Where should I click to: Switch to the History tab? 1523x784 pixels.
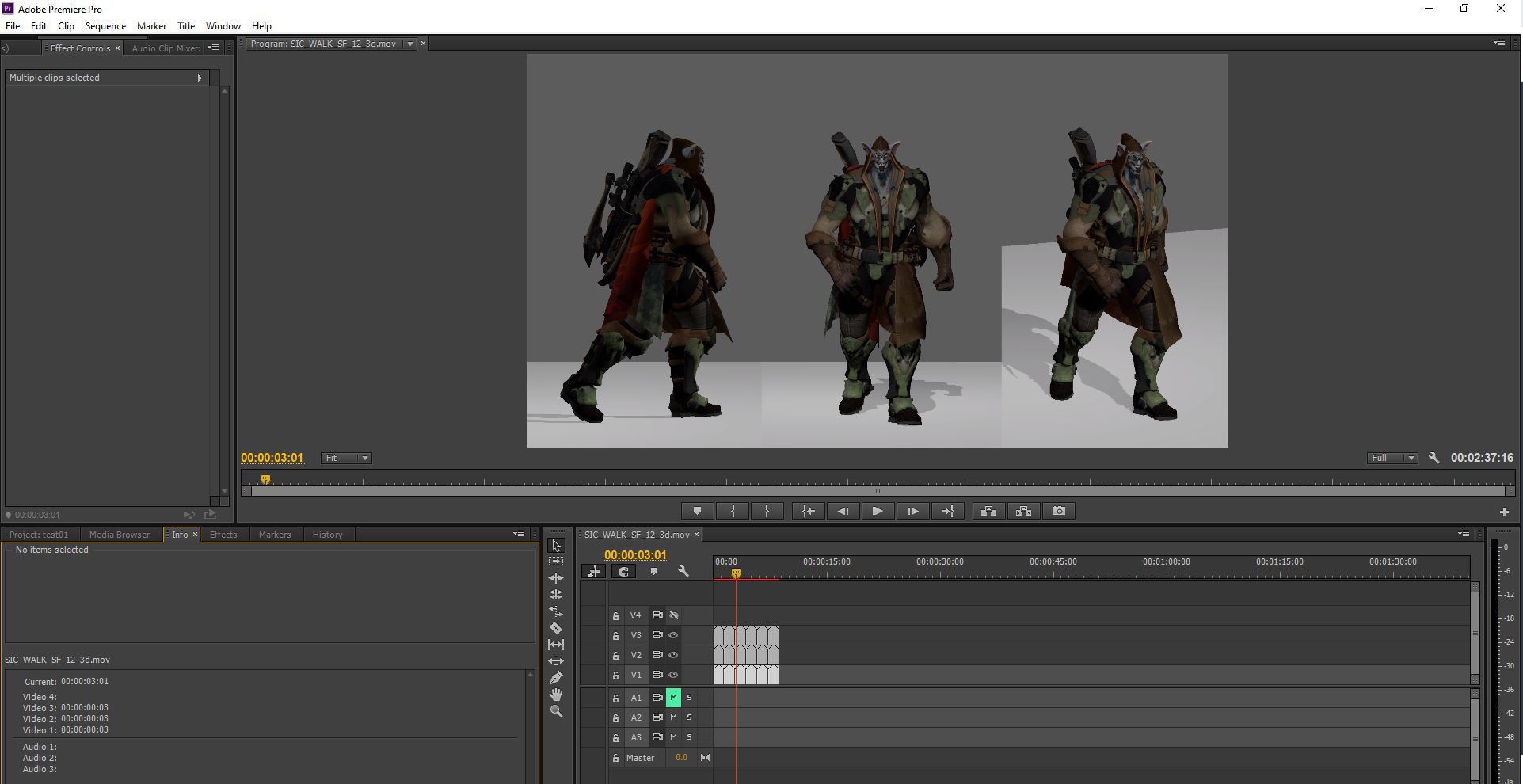point(327,535)
